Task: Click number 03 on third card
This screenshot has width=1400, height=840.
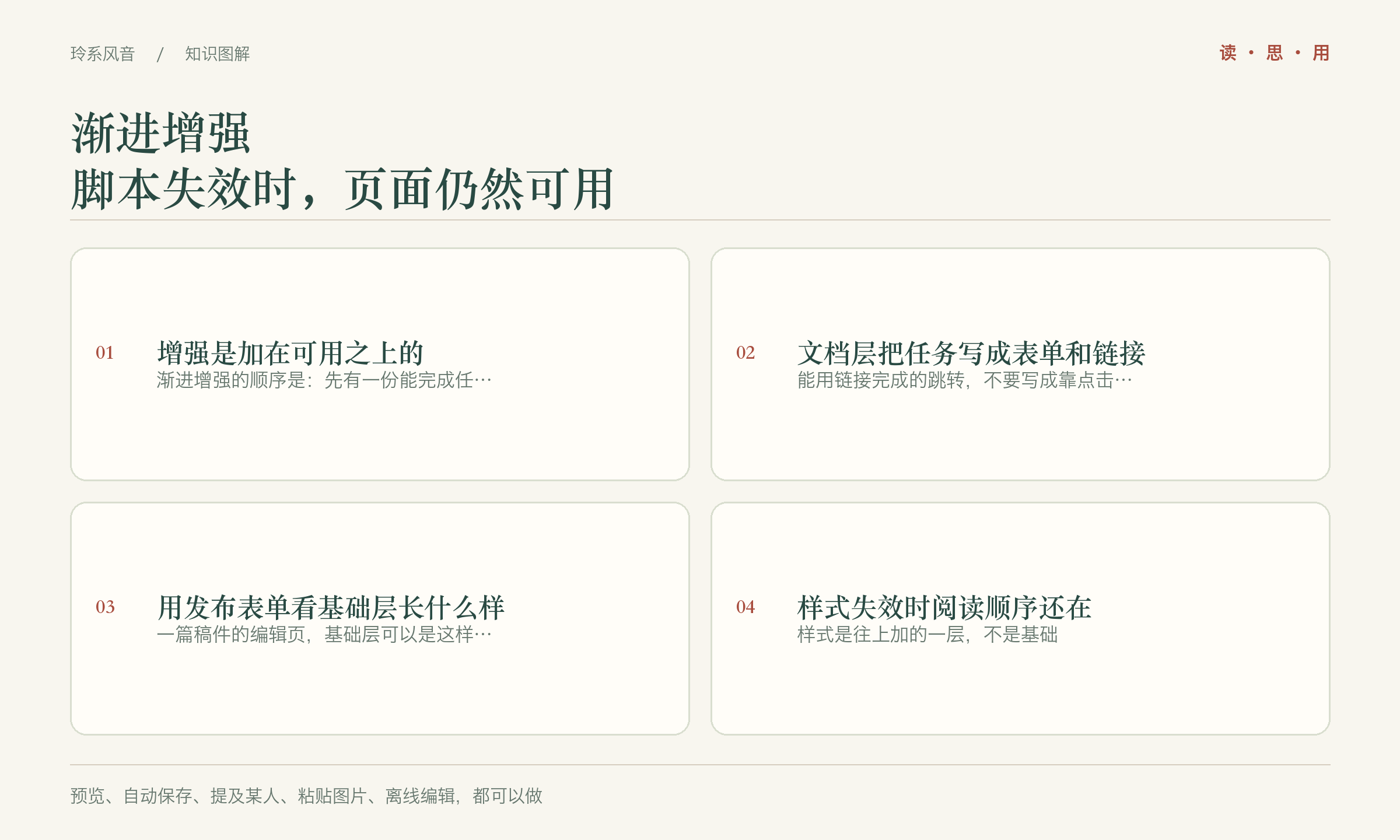Action: [105, 607]
